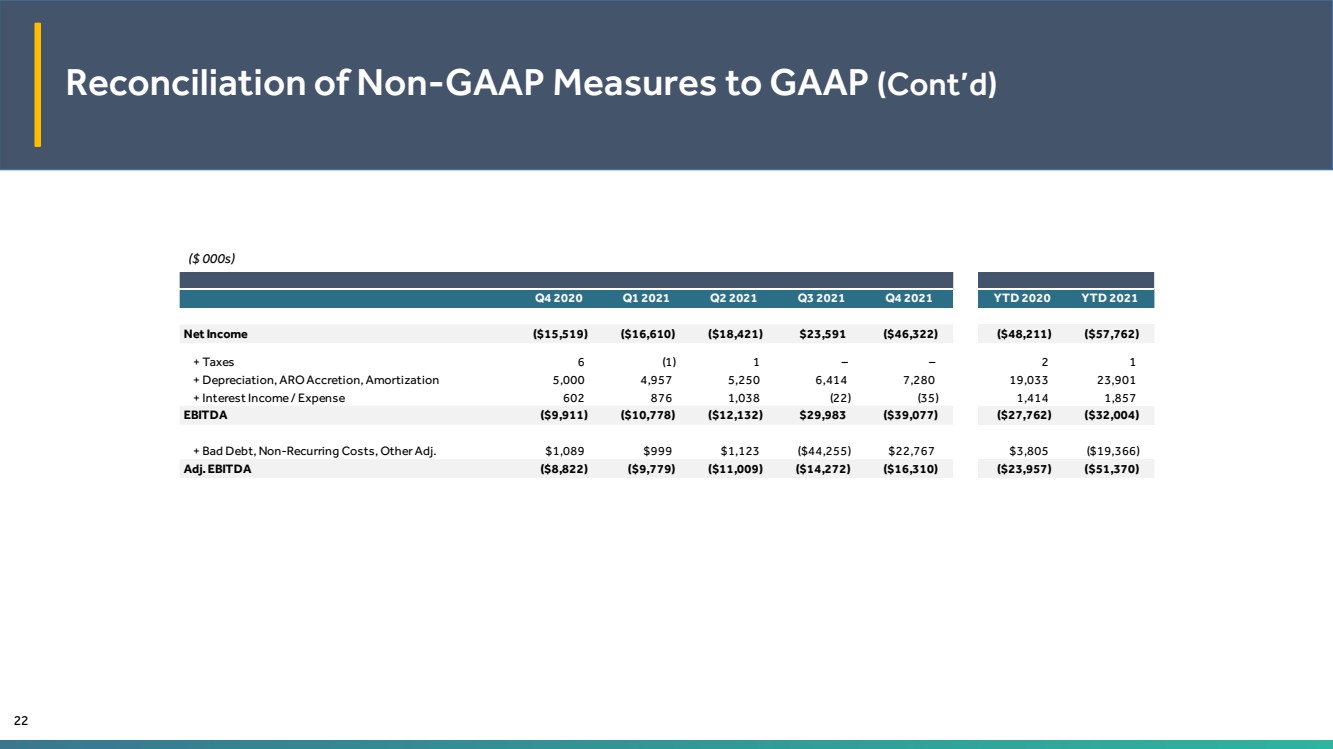The image size is (1333, 749).
Task: Click the Q3 2021 Net Income value $23,591
Action: [824, 334]
